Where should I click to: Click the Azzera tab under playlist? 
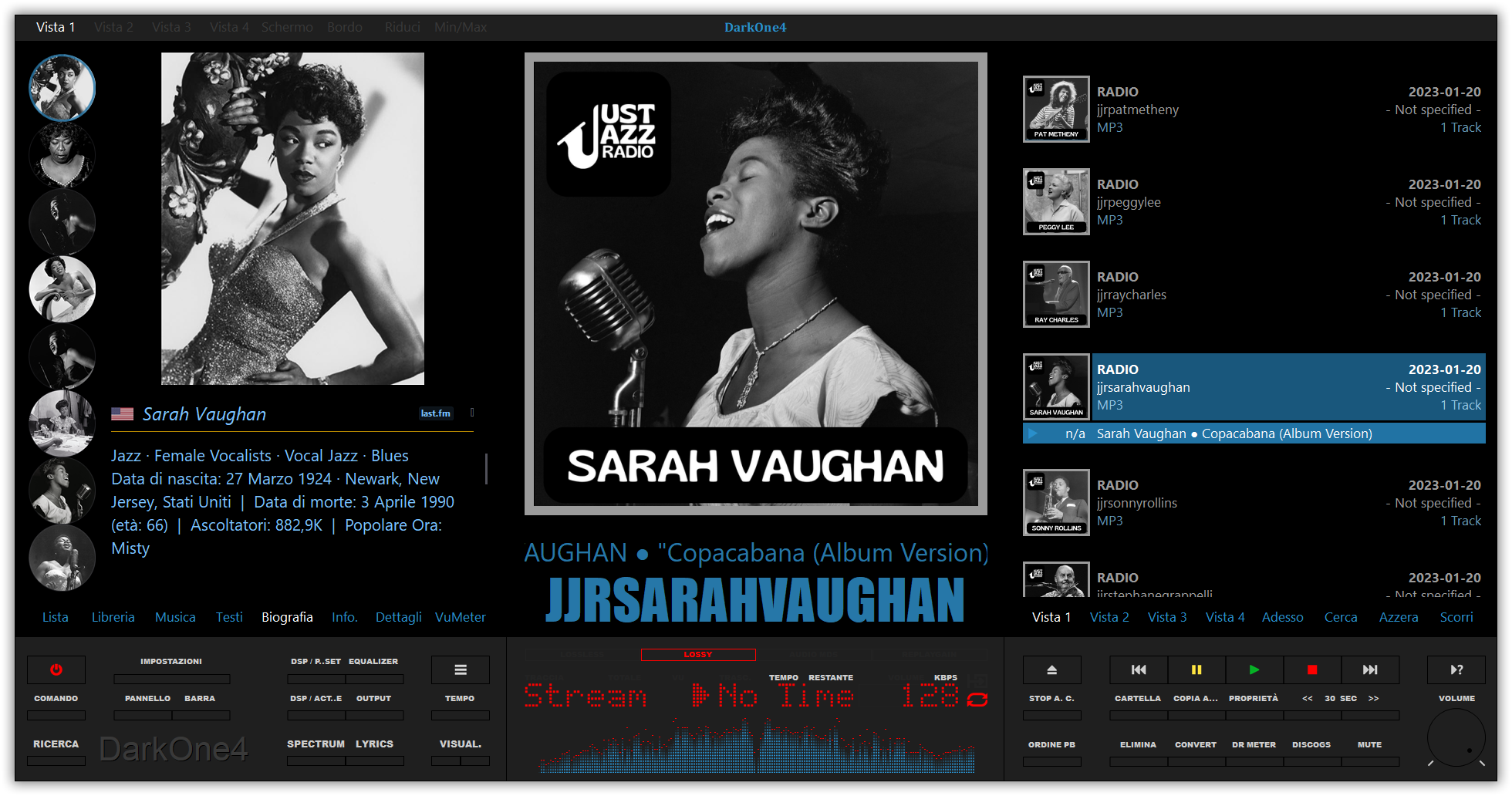tap(1399, 617)
